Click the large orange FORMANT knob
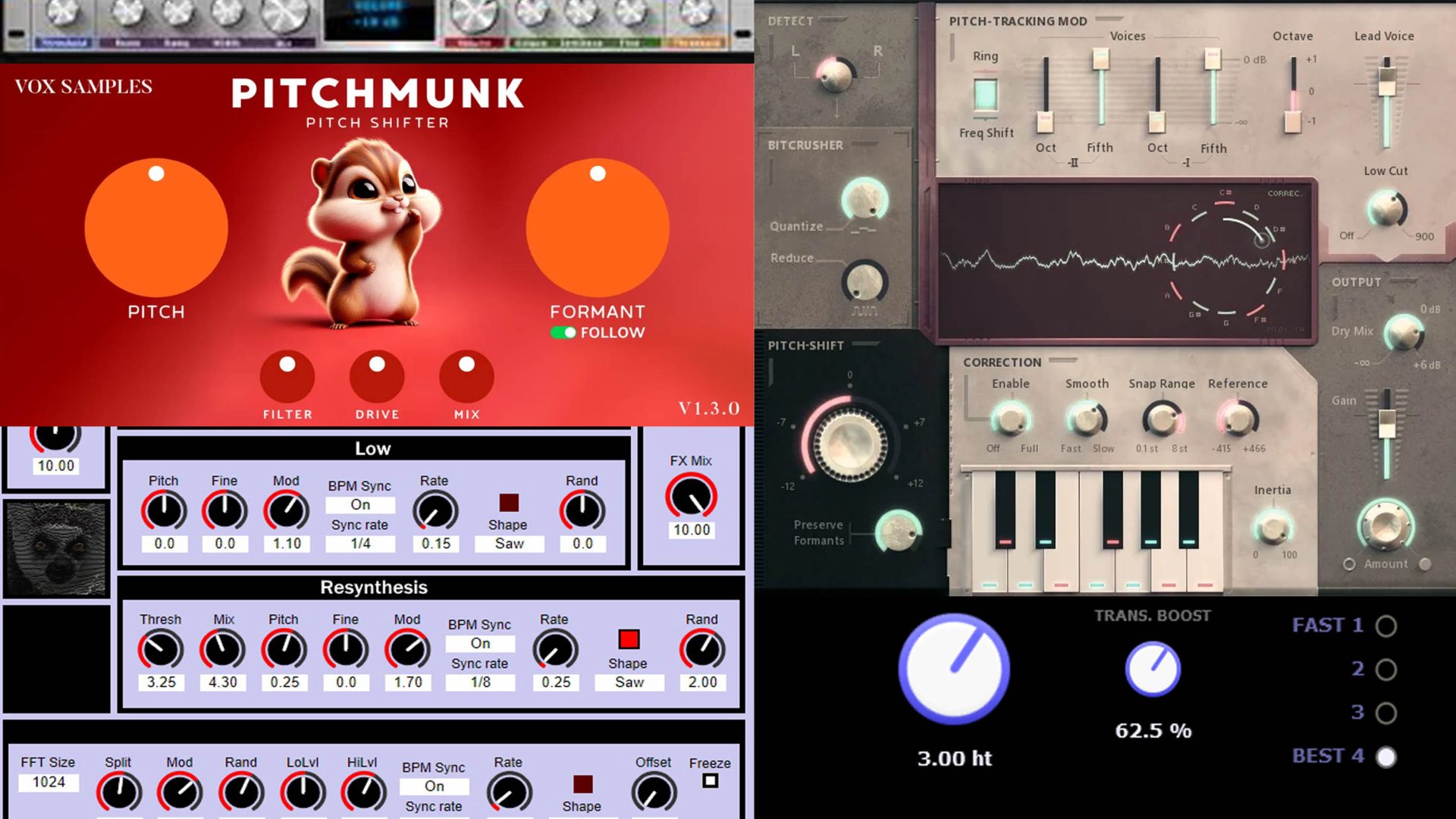Image resolution: width=1456 pixels, height=819 pixels. click(x=598, y=227)
